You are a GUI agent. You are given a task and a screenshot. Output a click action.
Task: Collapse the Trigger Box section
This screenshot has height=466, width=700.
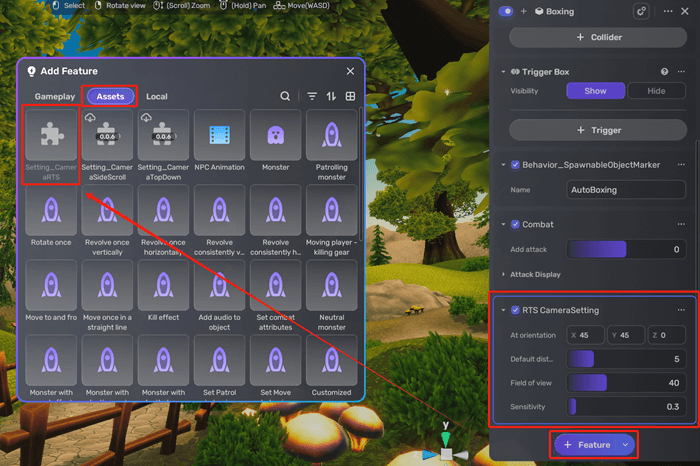click(x=503, y=72)
